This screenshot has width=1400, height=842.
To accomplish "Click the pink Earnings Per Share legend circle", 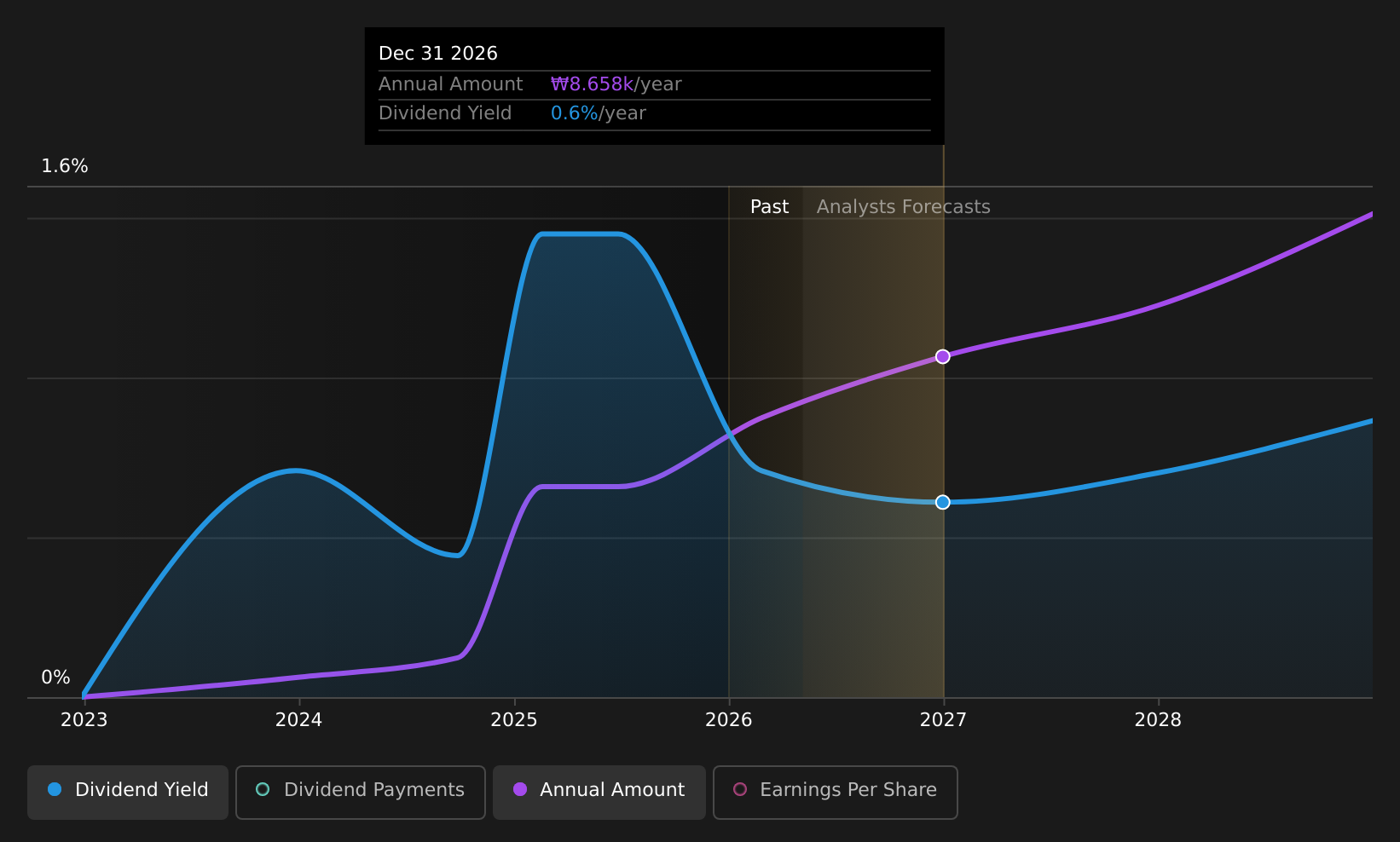I will [x=740, y=789].
